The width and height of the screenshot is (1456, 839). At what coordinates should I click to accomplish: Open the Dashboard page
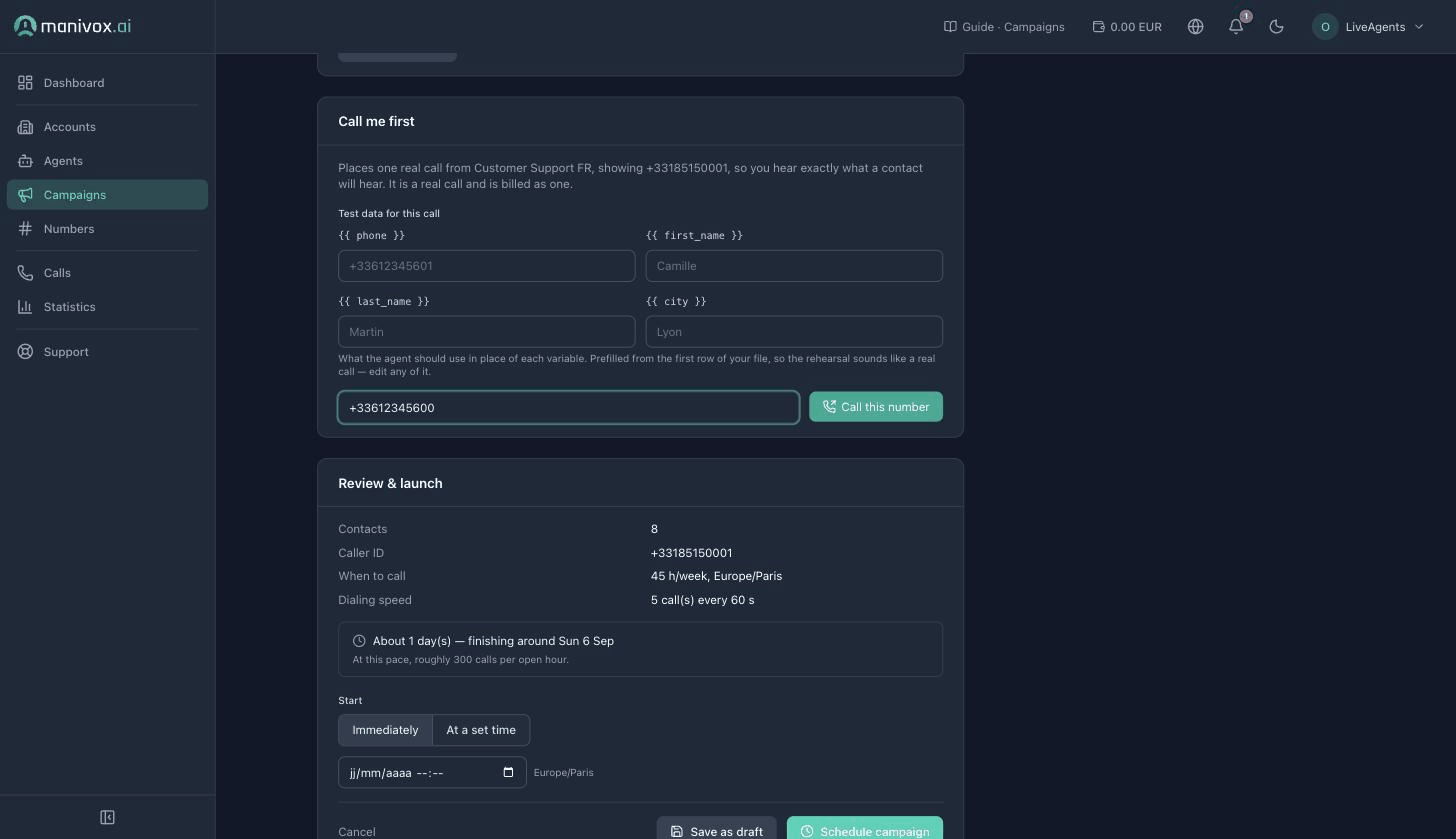[x=107, y=83]
